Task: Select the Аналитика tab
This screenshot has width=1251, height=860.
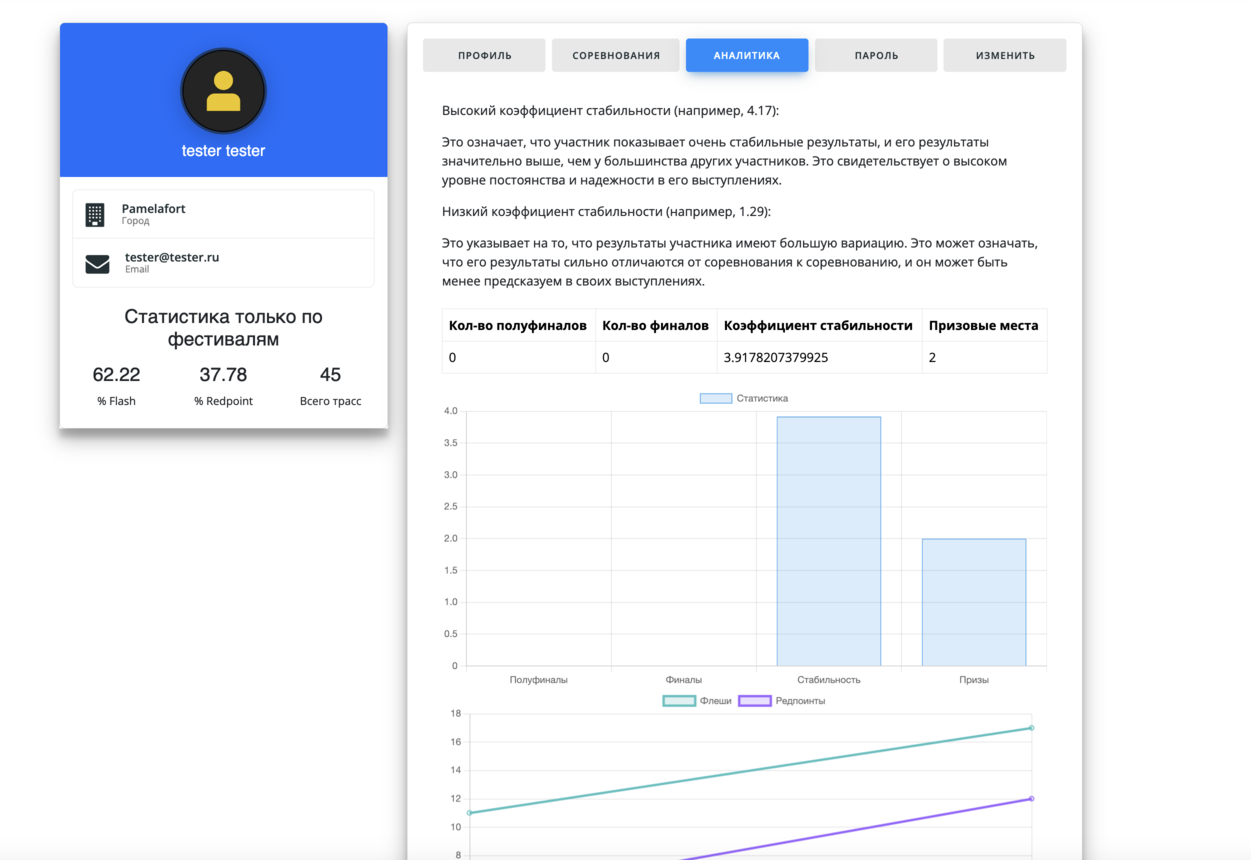Action: [x=746, y=56]
